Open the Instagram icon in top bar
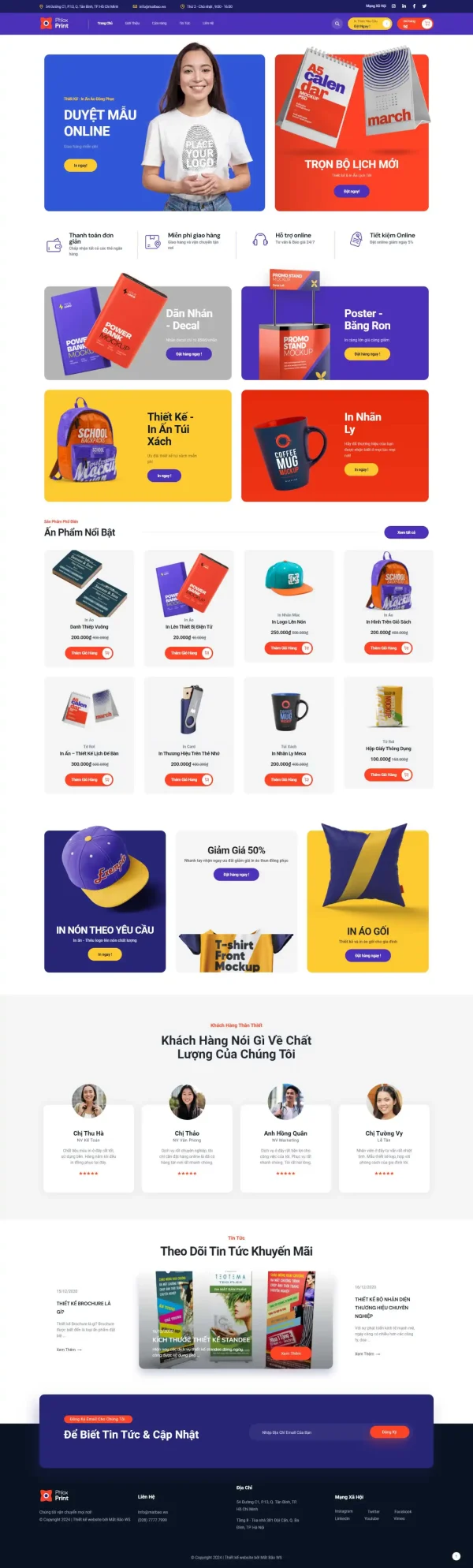Viewport: 473px width, 1568px height. click(393, 6)
